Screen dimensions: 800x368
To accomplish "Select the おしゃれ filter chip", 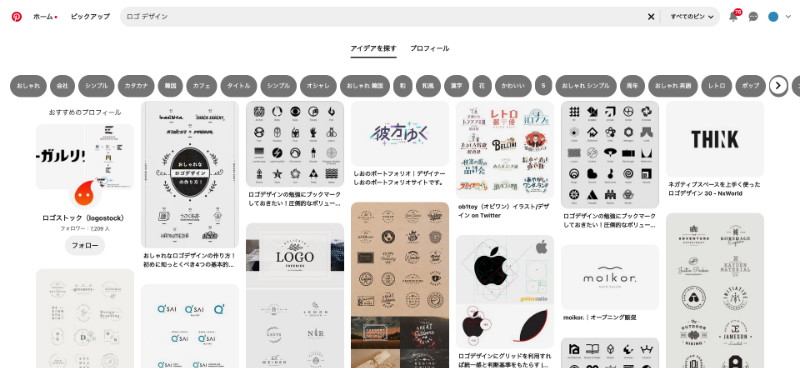I will 29,86.
